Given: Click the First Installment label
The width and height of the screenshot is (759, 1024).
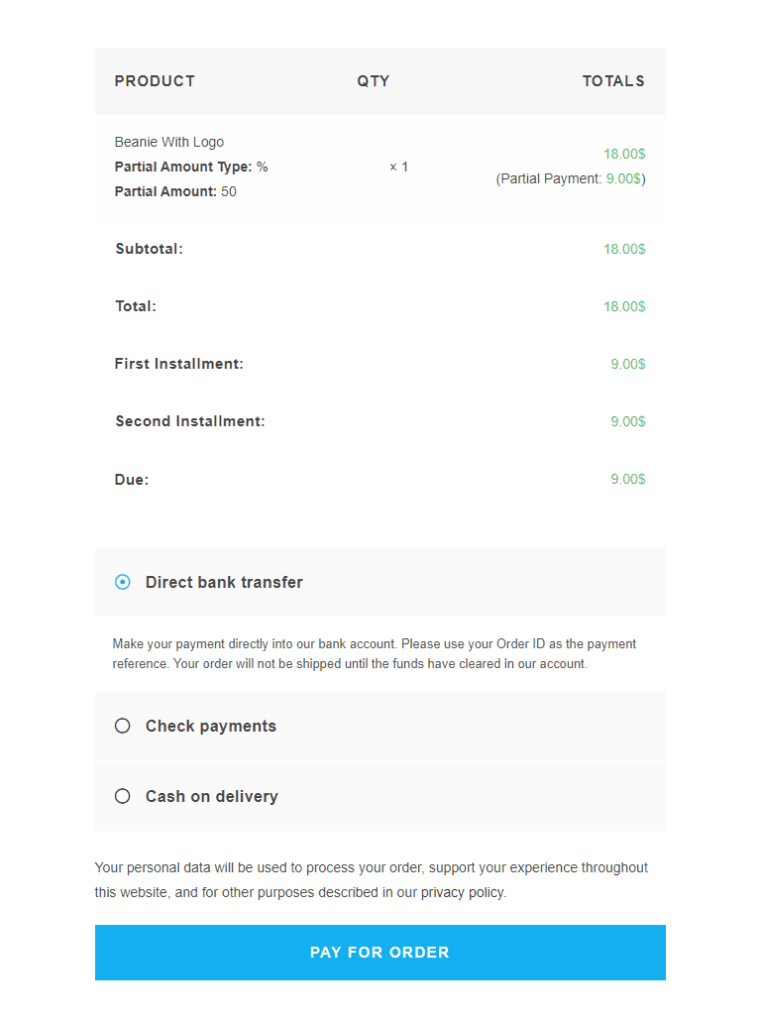Looking at the screenshot, I should pyautogui.click(x=178, y=363).
